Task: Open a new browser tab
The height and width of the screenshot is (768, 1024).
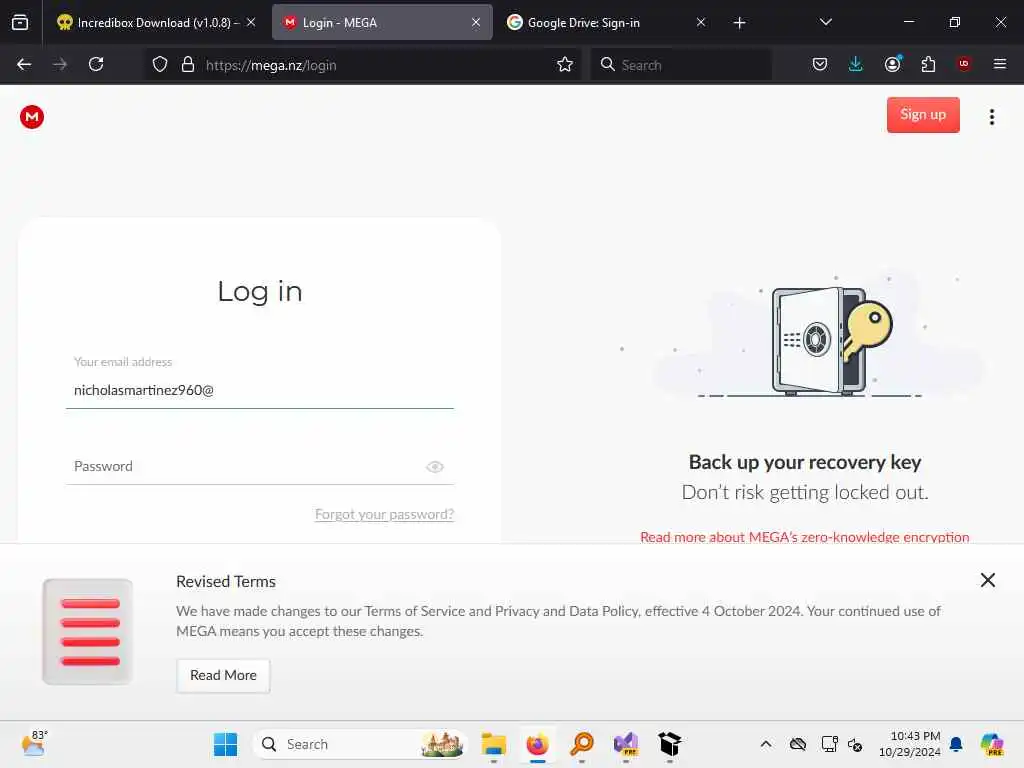Action: point(739,23)
